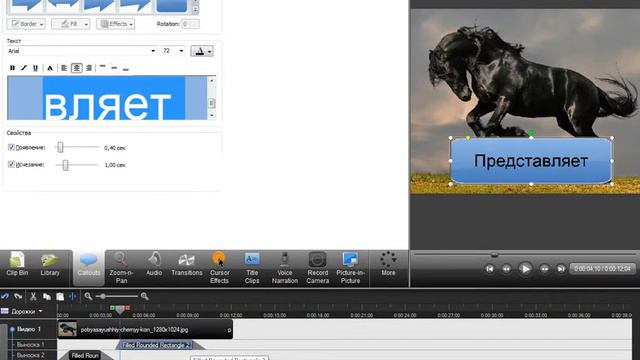Open the Voice Narration tool

tap(284, 268)
